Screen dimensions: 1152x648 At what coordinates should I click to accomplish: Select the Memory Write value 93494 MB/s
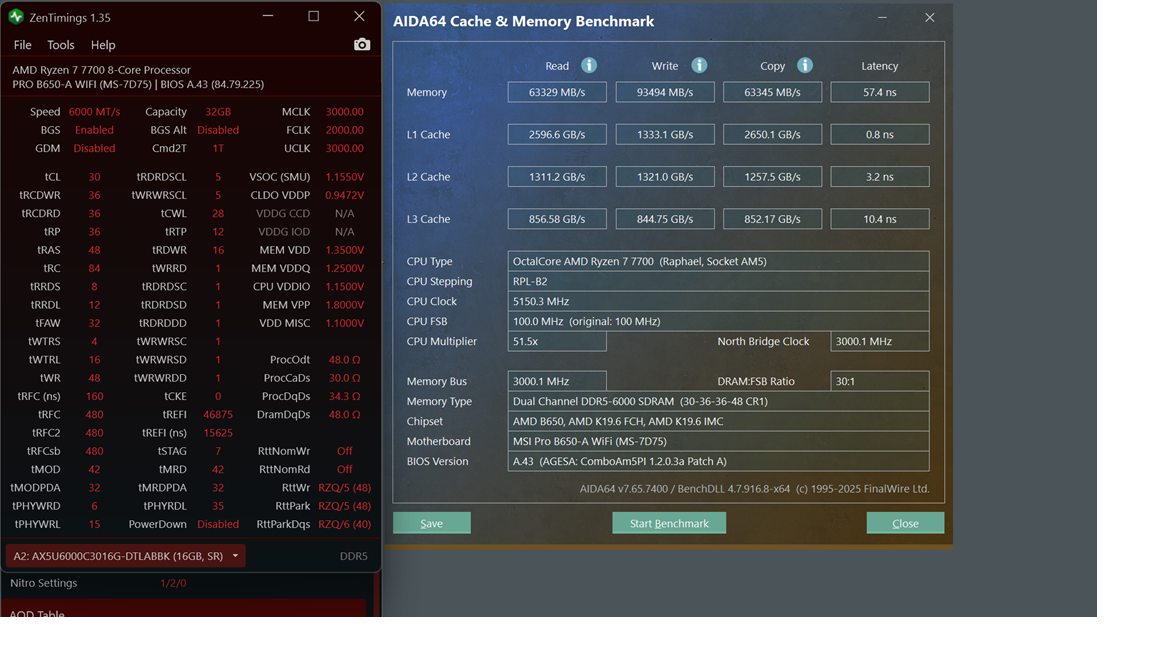pos(665,92)
